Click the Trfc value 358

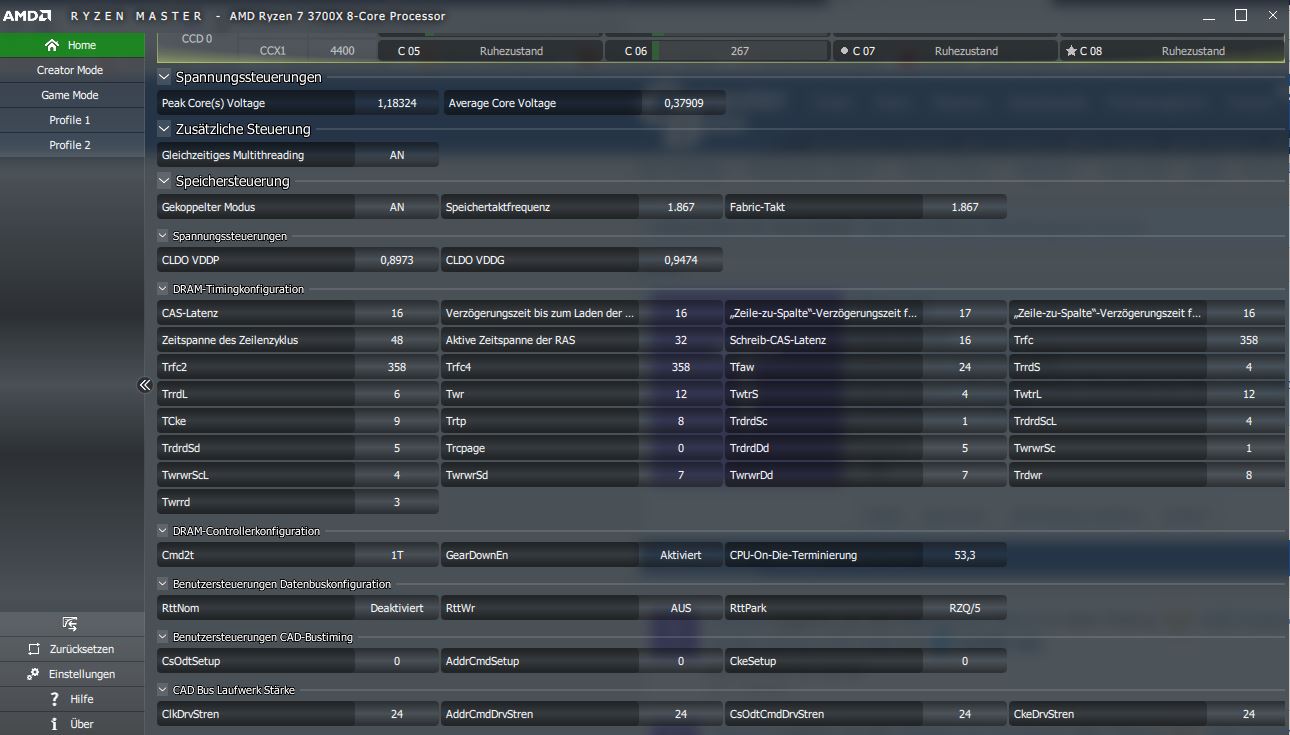1248,340
